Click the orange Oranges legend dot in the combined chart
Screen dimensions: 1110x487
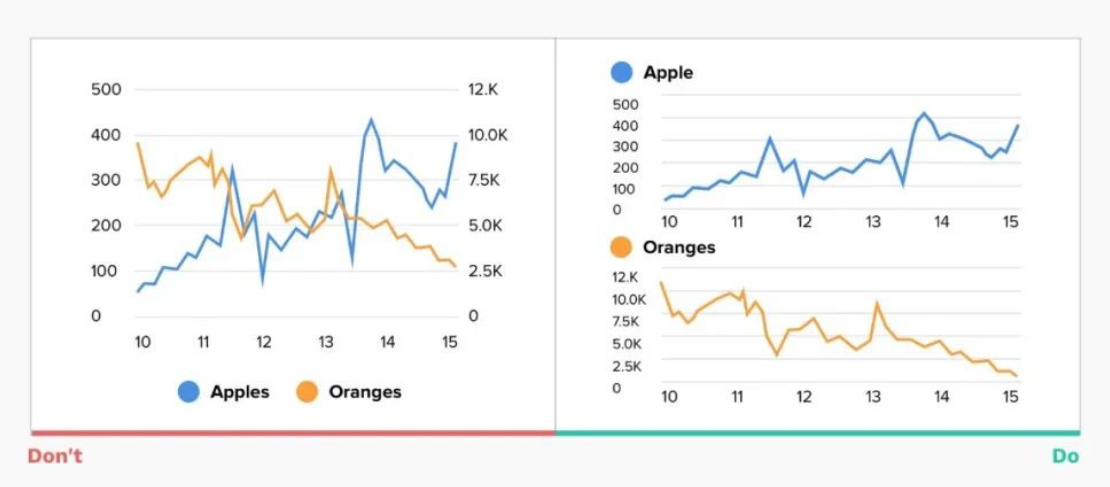point(307,392)
